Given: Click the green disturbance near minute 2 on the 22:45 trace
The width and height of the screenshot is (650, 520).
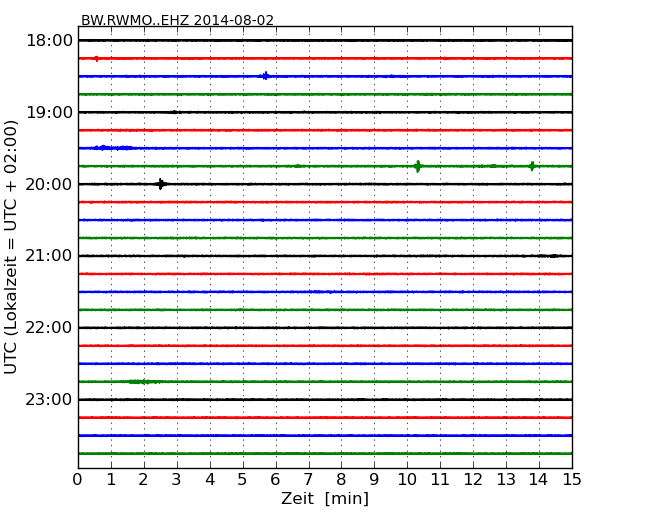Looking at the screenshot, I should tap(143, 381).
